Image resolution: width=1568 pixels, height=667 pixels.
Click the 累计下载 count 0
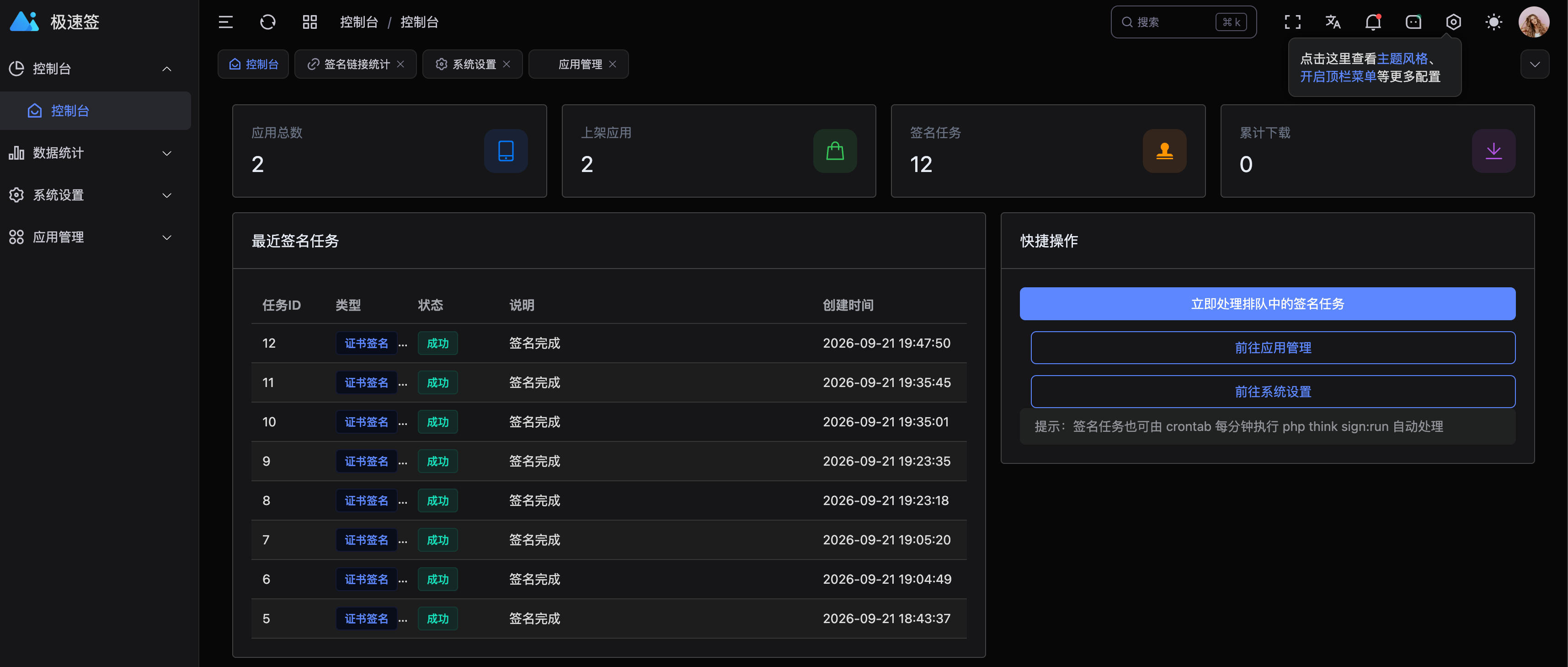pyautogui.click(x=1246, y=165)
